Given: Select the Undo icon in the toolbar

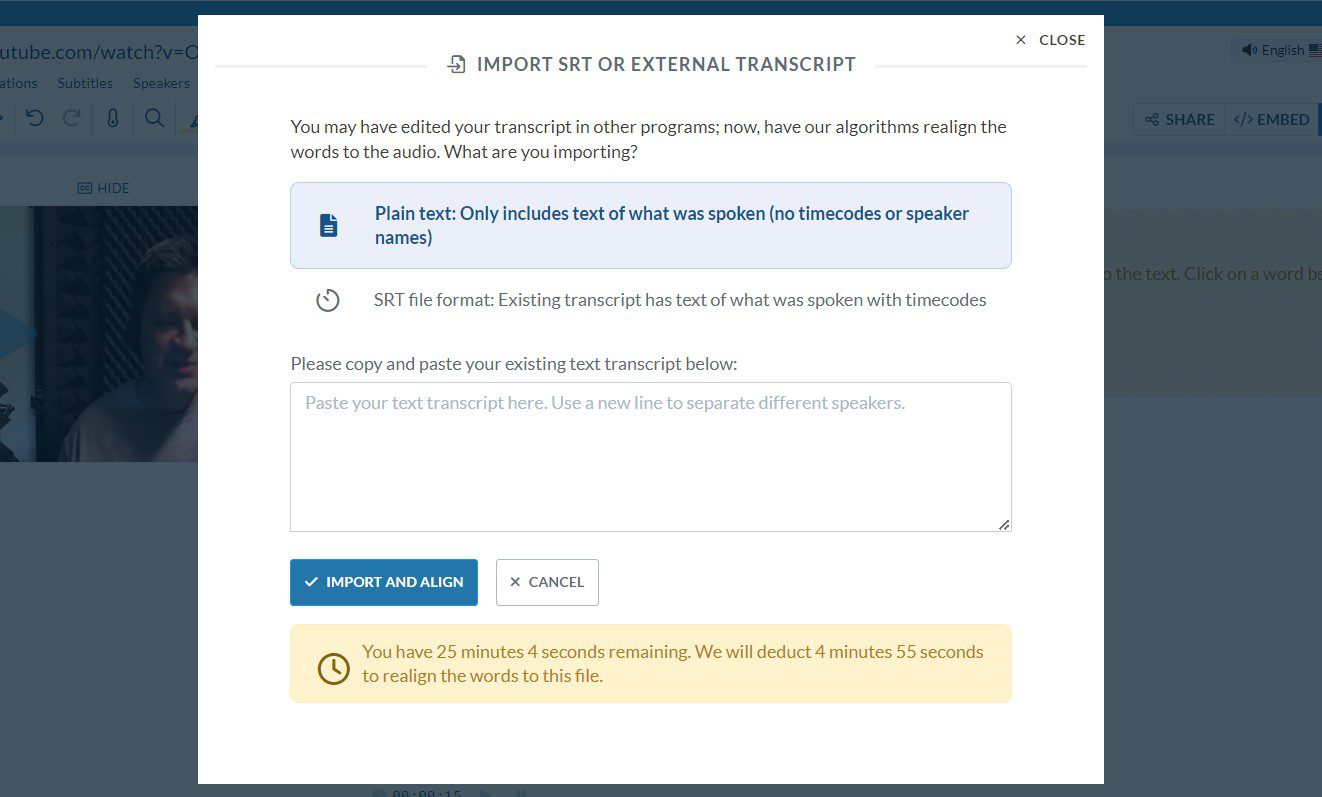Looking at the screenshot, I should coord(36,118).
